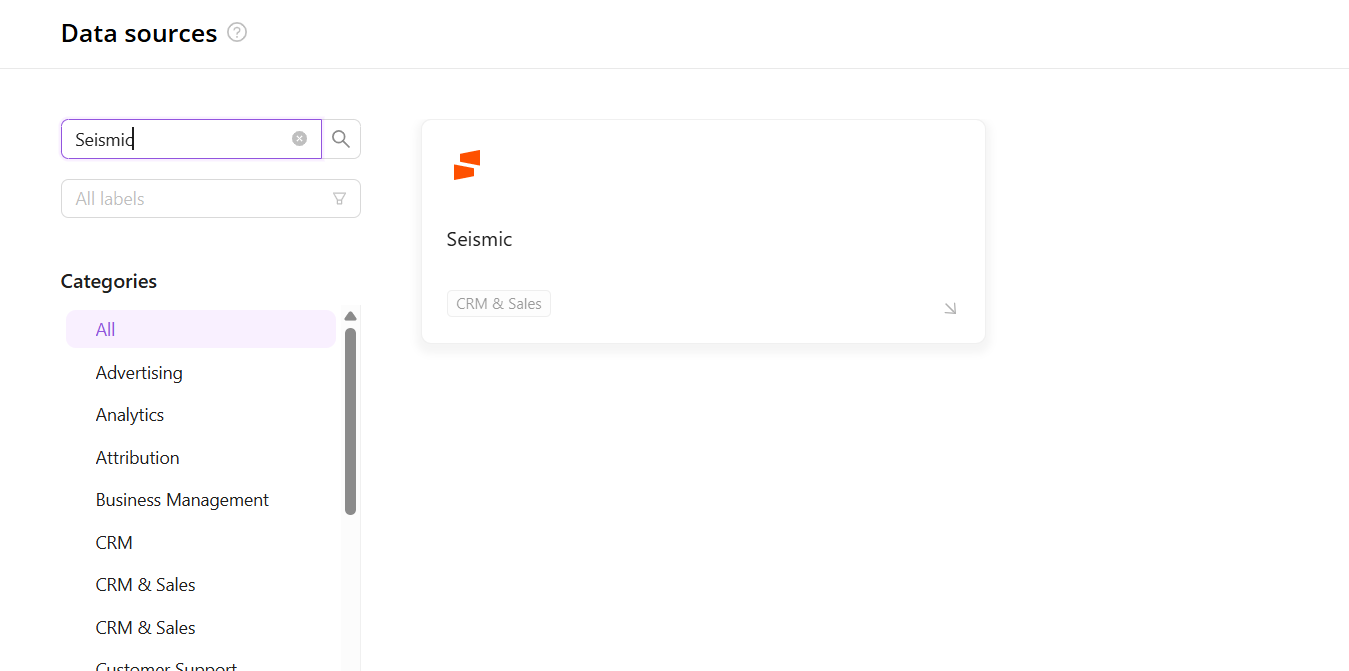The width and height of the screenshot is (1349, 671).
Task: Pick the Business Management category
Action: tap(182, 500)
